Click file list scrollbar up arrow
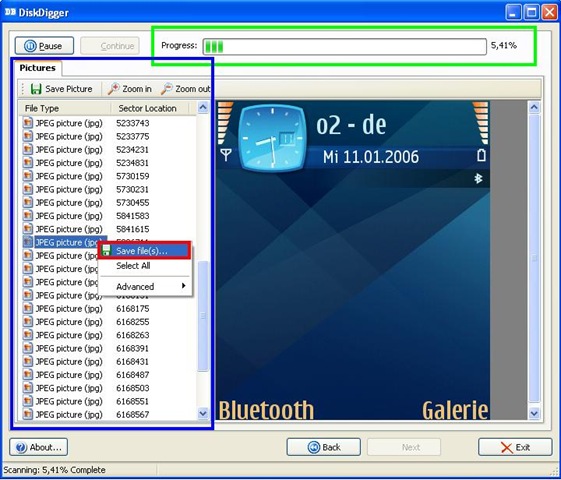 (203, 107)
